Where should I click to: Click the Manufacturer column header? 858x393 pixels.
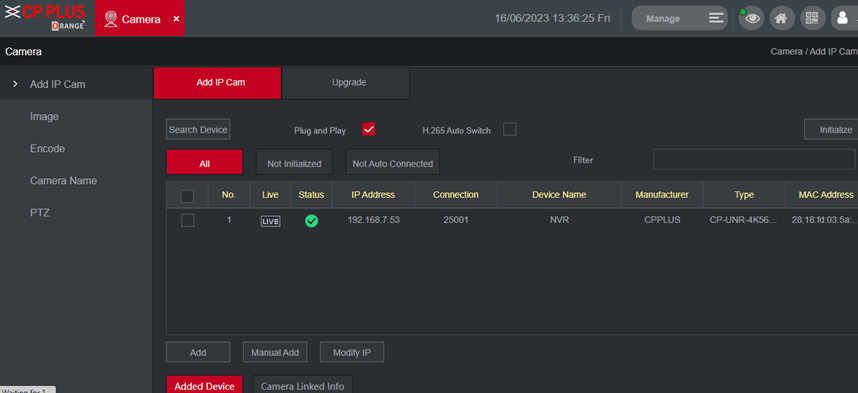pyautogui.click(x=662, y=195)
